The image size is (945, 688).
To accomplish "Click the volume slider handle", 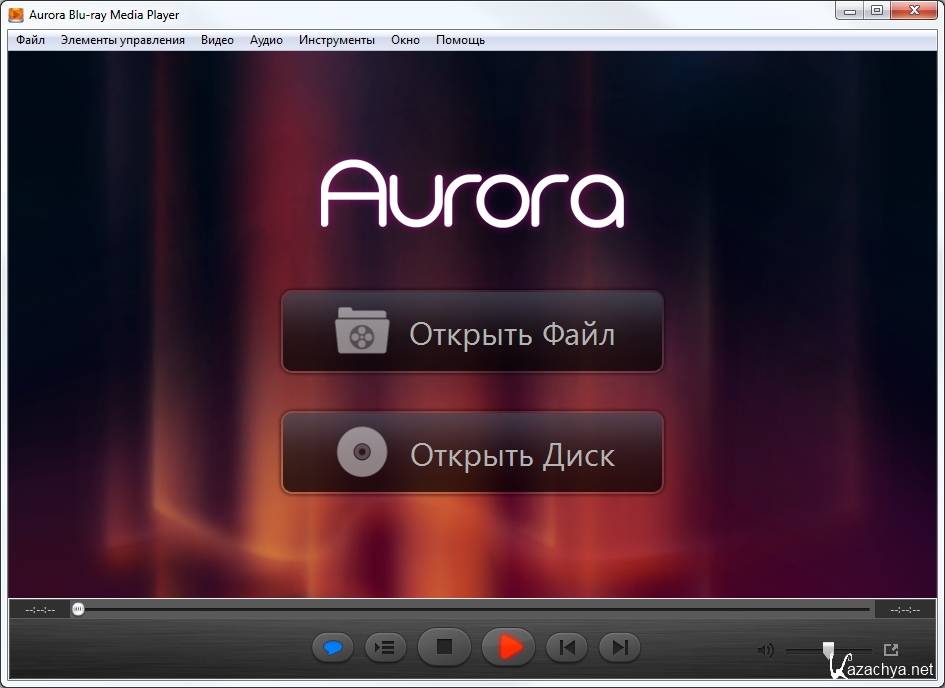I will (828, 650).
